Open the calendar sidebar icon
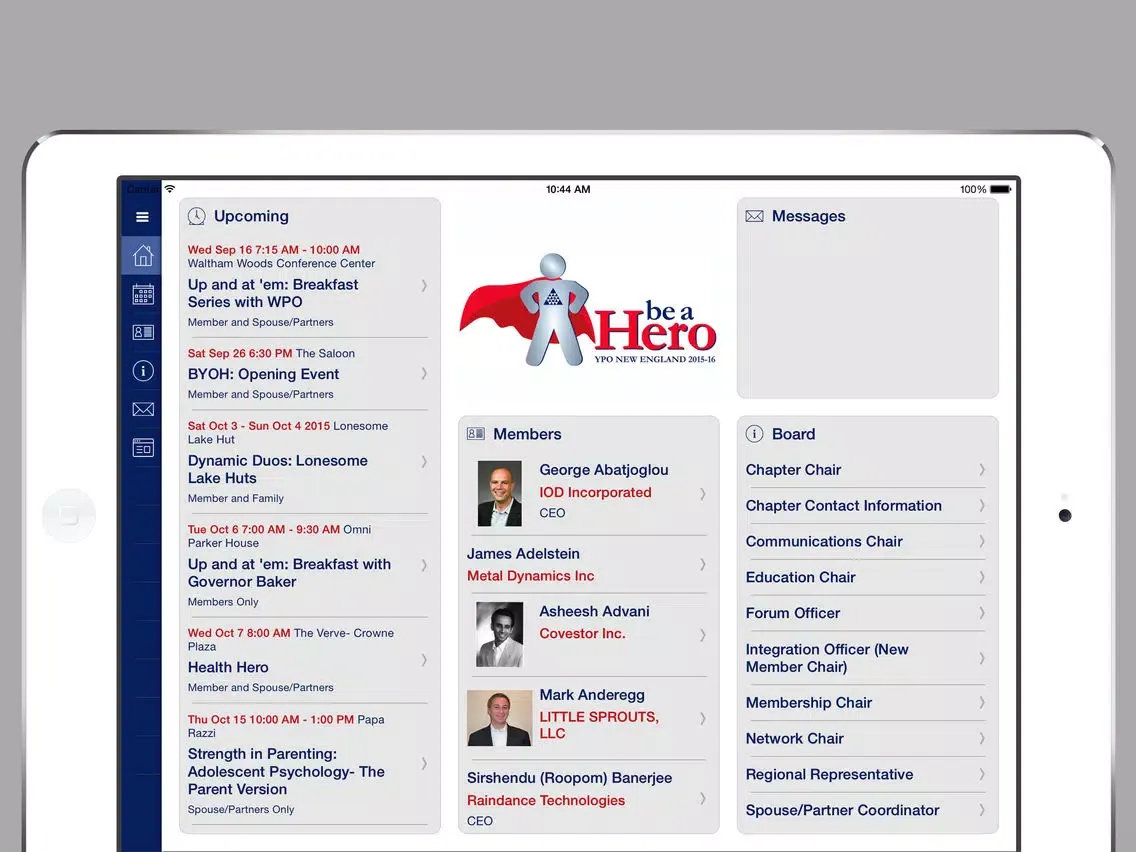Image resolution: width=1136 pixels, height=852 pixels. point(143,293)
